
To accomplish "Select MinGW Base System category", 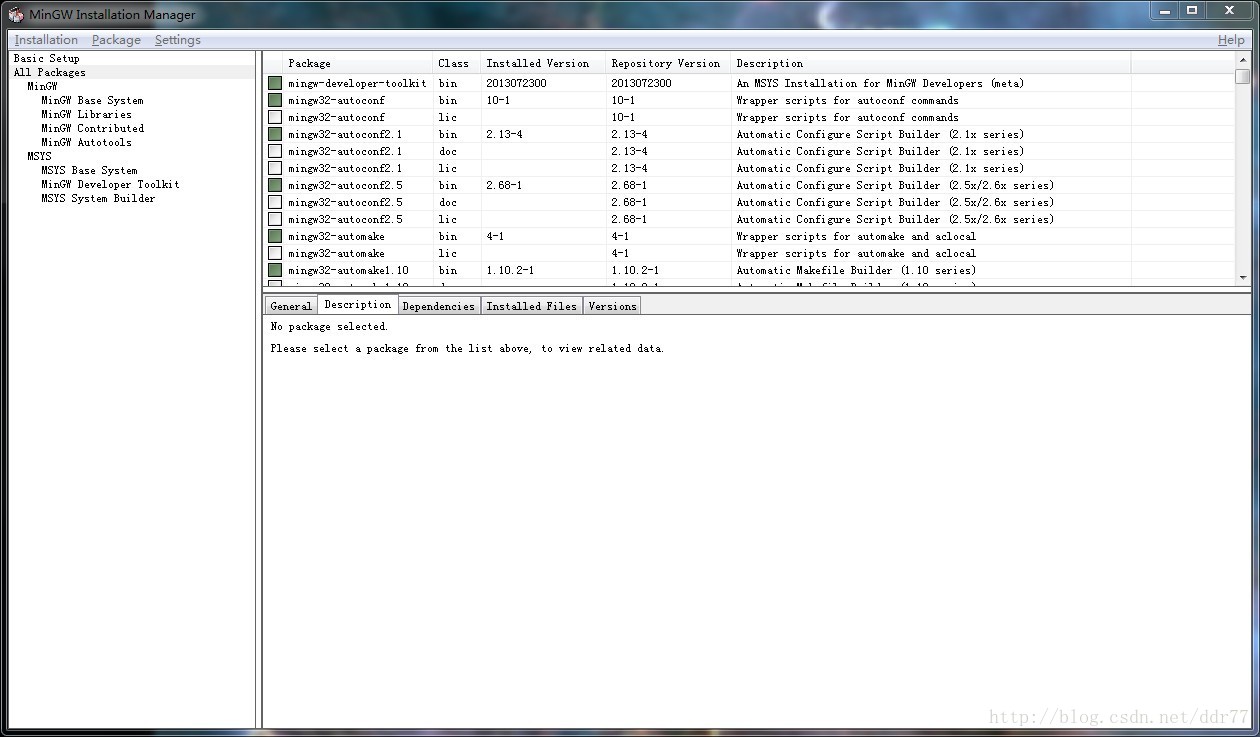I will tap(92, 100).
